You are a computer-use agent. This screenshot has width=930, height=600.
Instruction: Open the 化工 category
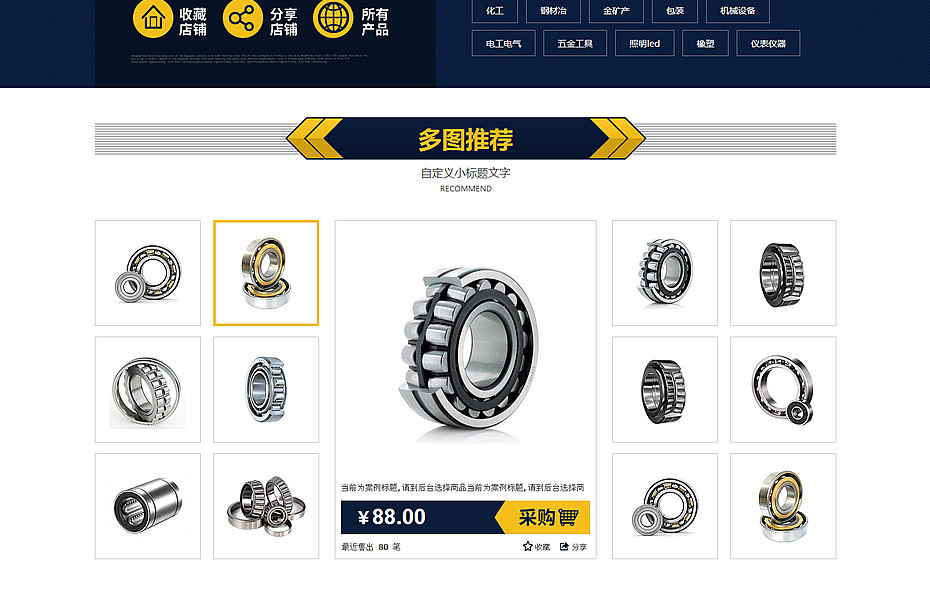[495, 11]
